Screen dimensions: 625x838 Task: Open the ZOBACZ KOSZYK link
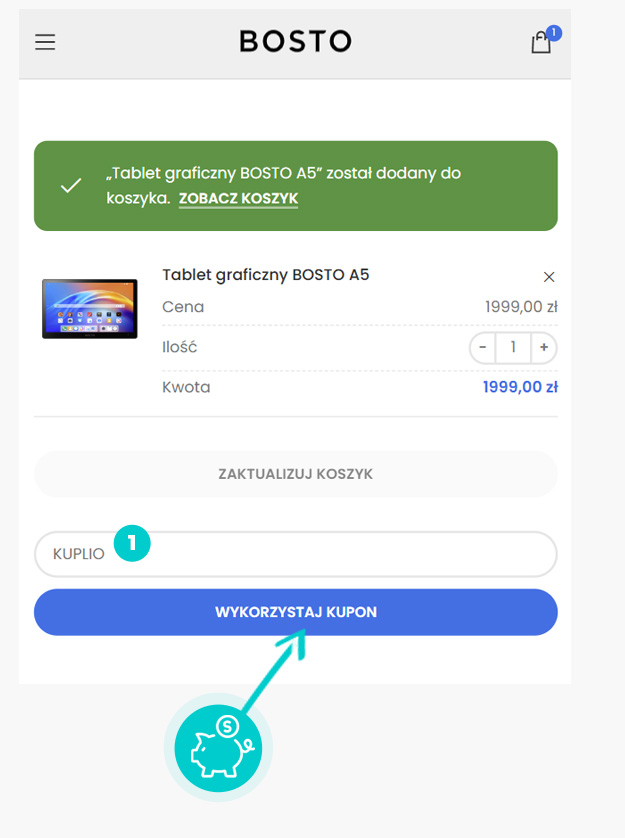(x=238, y=198)
